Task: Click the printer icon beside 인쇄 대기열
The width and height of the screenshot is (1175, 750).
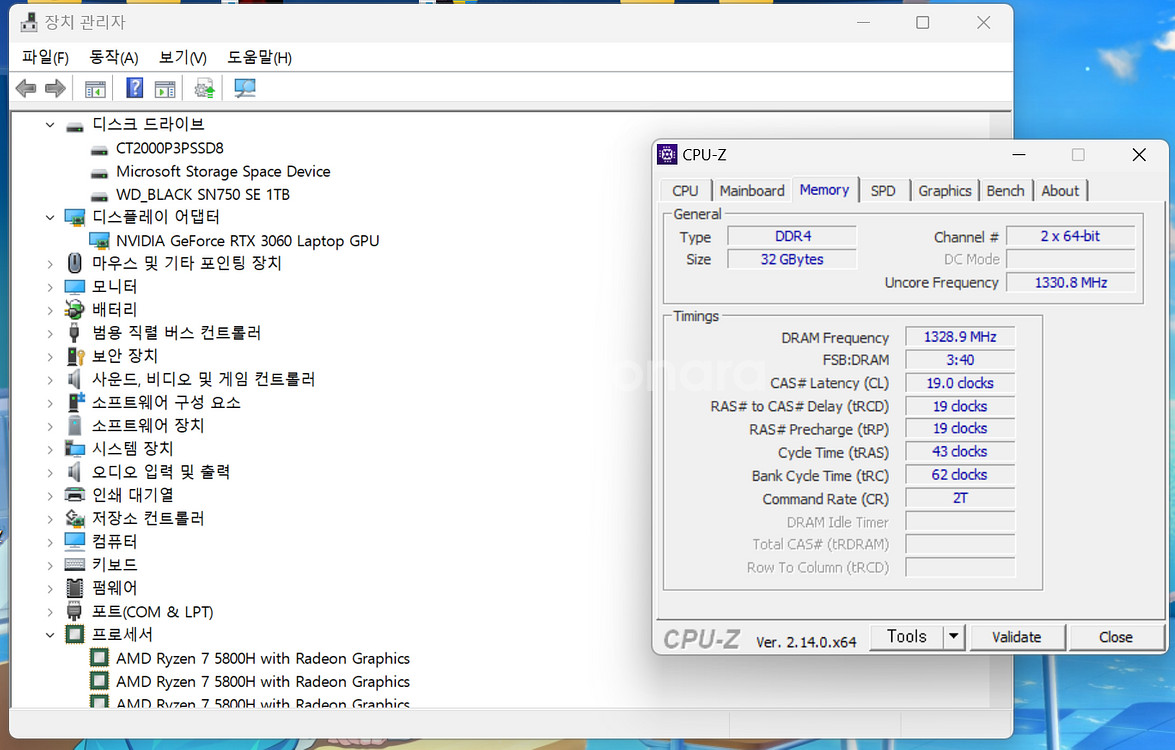Action: (x=75, y=495)
